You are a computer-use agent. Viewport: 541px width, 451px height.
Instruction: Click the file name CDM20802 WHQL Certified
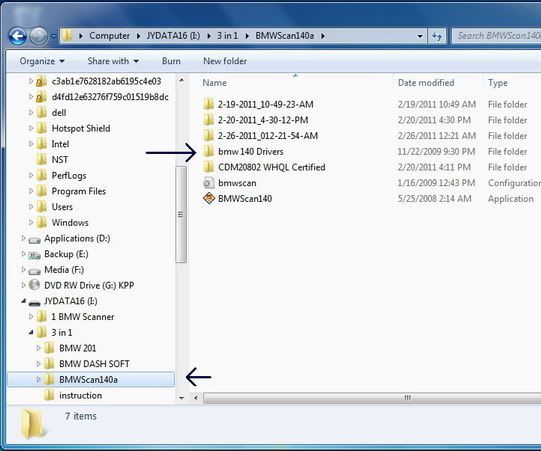pos(272,167)
